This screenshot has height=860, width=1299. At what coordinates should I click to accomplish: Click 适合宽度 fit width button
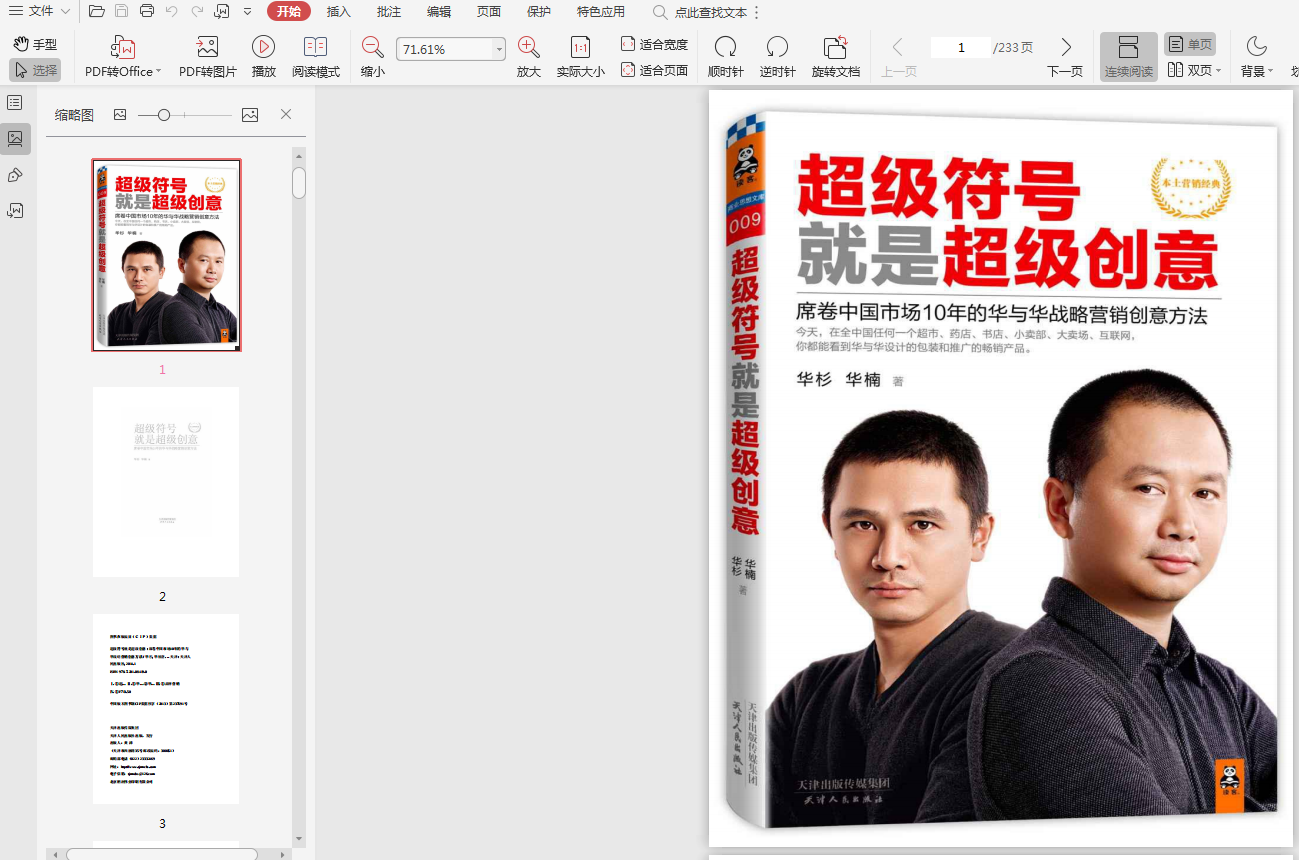tap(654, 44)
